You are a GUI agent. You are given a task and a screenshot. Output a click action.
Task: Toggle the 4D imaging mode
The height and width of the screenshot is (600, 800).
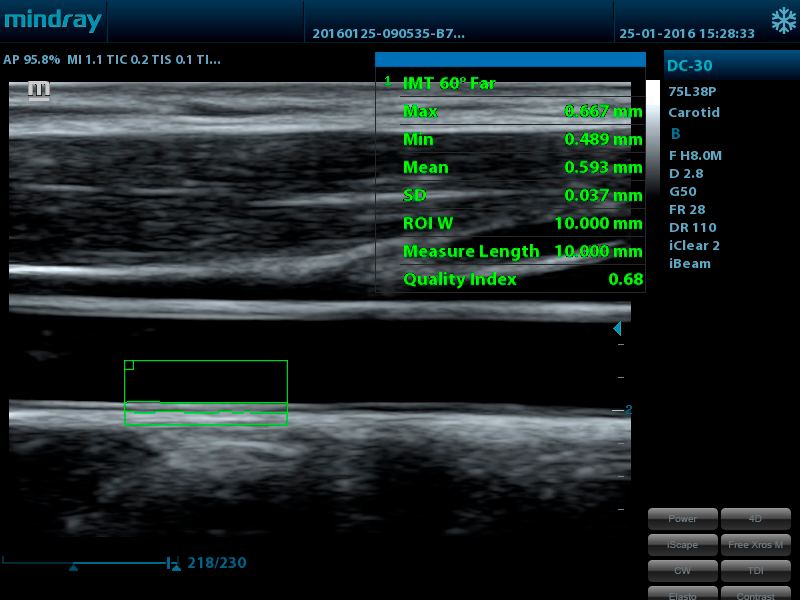click(x=755, y=519)
